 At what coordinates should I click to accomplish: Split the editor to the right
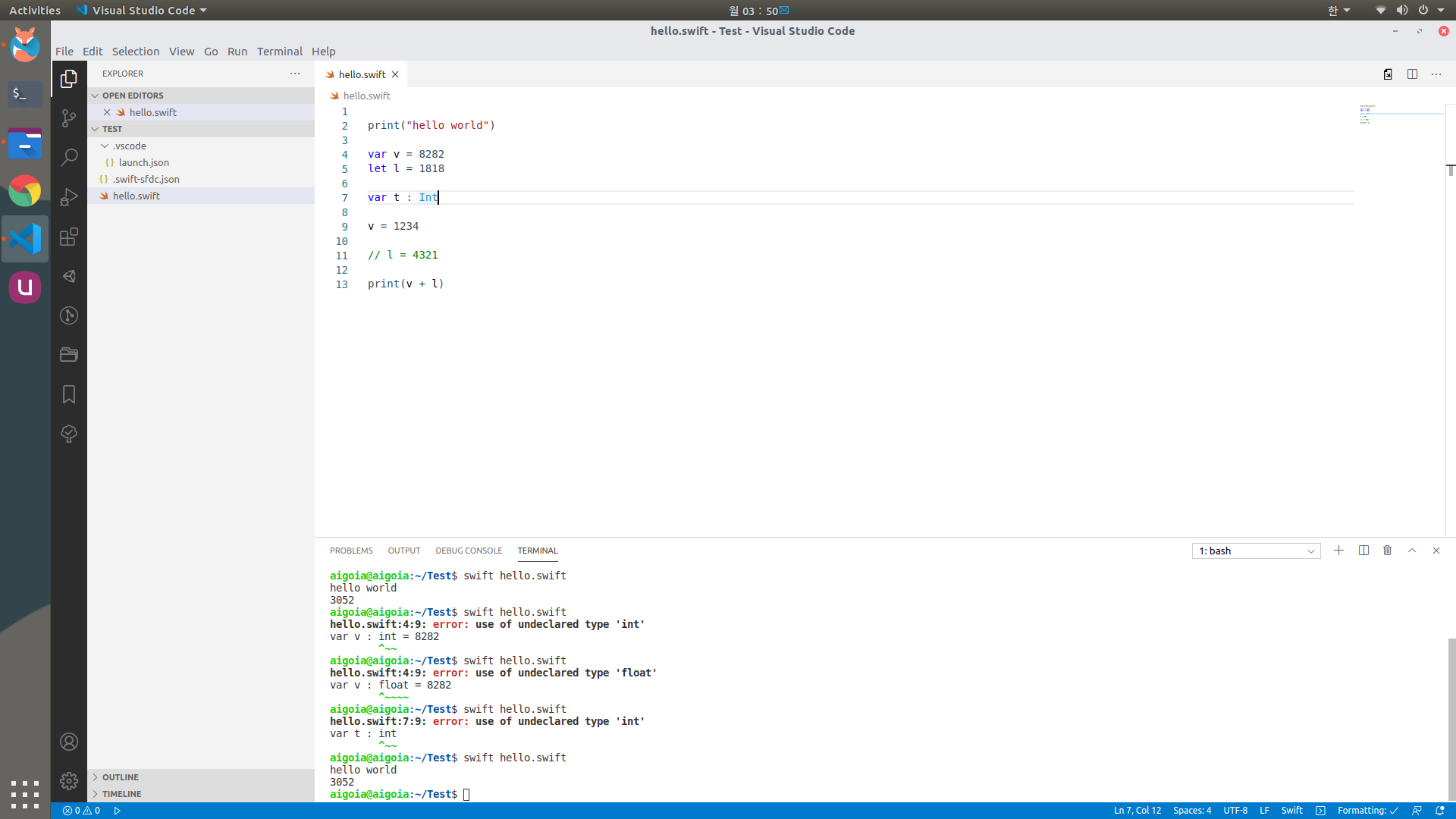tap(1412, 74)
